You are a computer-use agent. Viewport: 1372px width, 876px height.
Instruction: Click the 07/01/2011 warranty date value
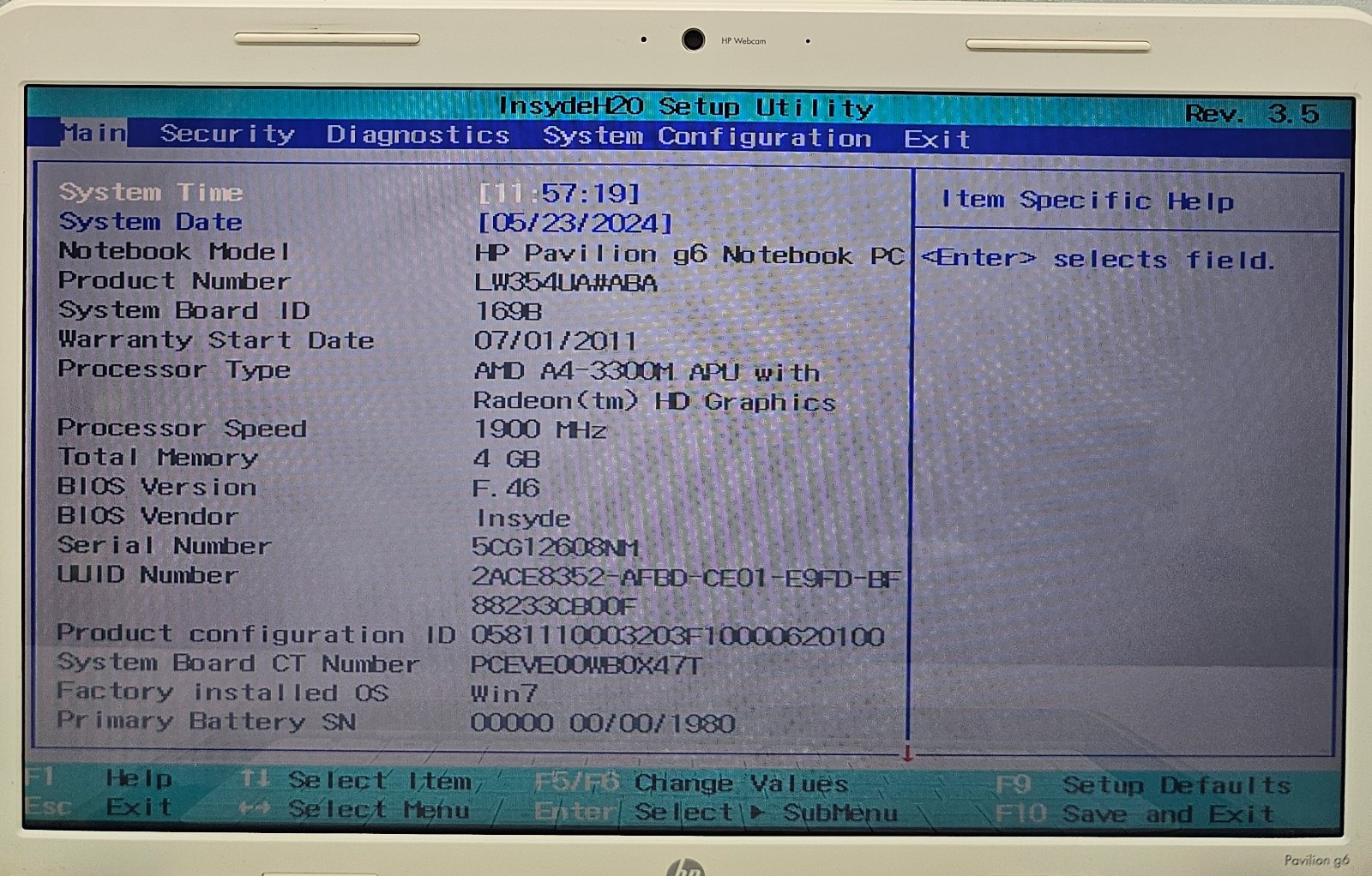click(x=556, y=341)
